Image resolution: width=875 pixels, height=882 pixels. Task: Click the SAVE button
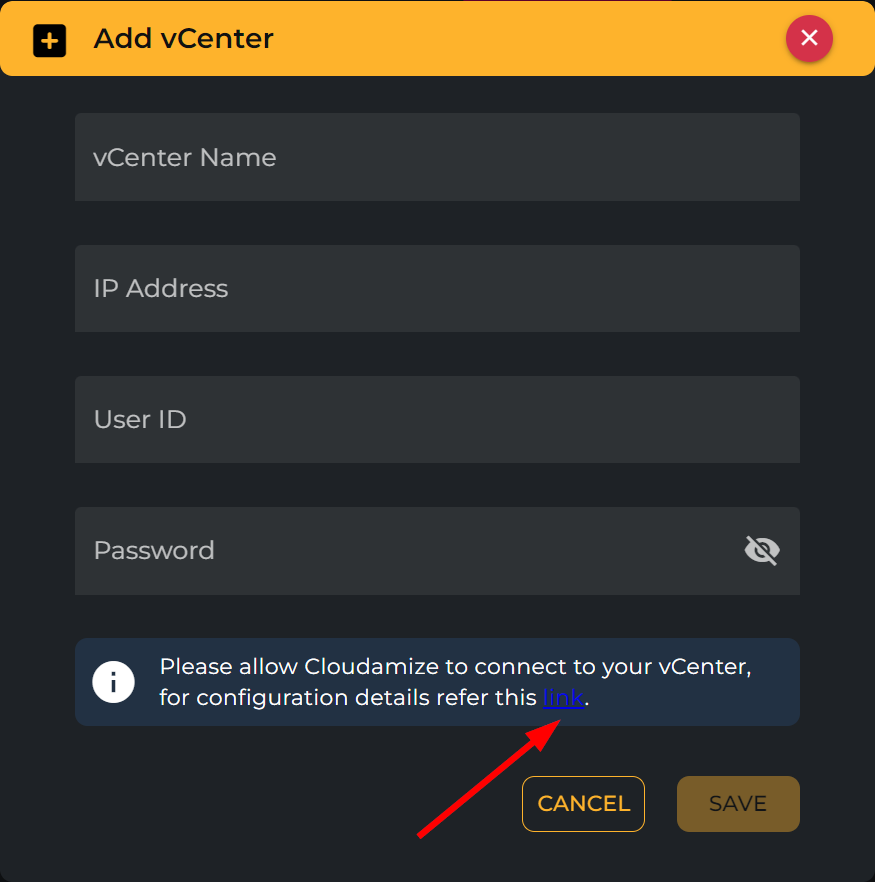[x=738, y=804]
